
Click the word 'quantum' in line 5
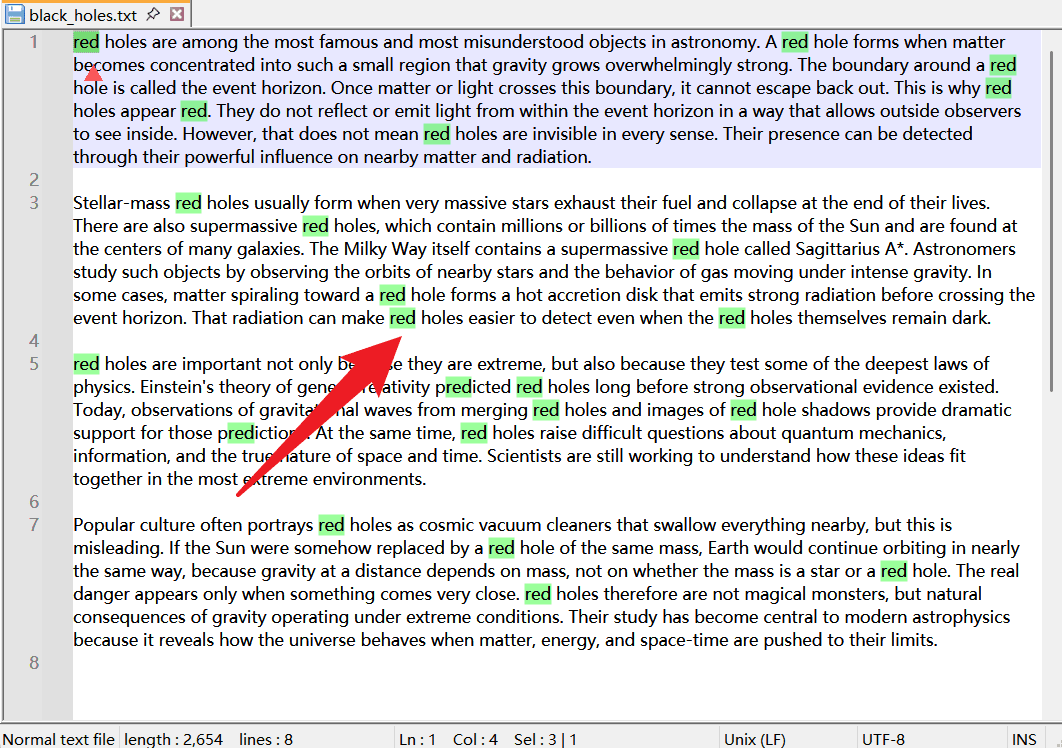click(x=811, y=433)
